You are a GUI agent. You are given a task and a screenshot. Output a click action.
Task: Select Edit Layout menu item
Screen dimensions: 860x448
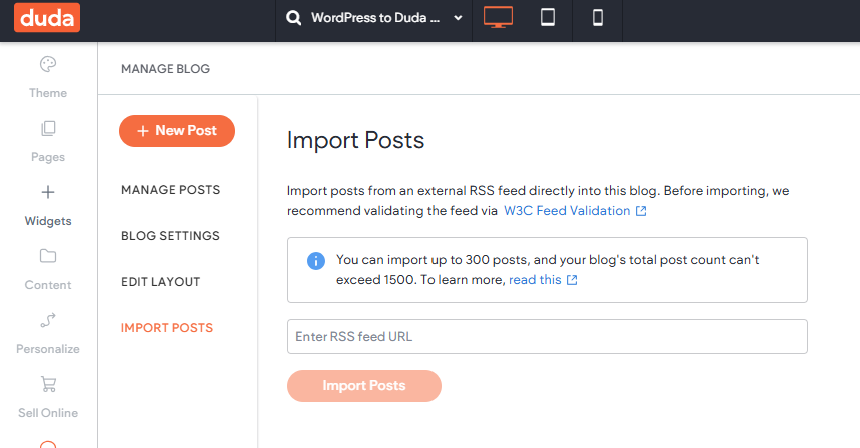tap(161, 282)
